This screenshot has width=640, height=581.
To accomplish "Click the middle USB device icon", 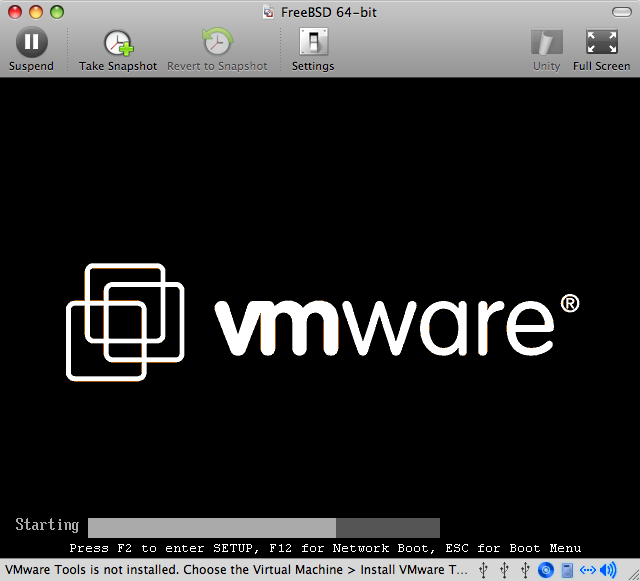I will pyautogui.click(x=505, y=570).
